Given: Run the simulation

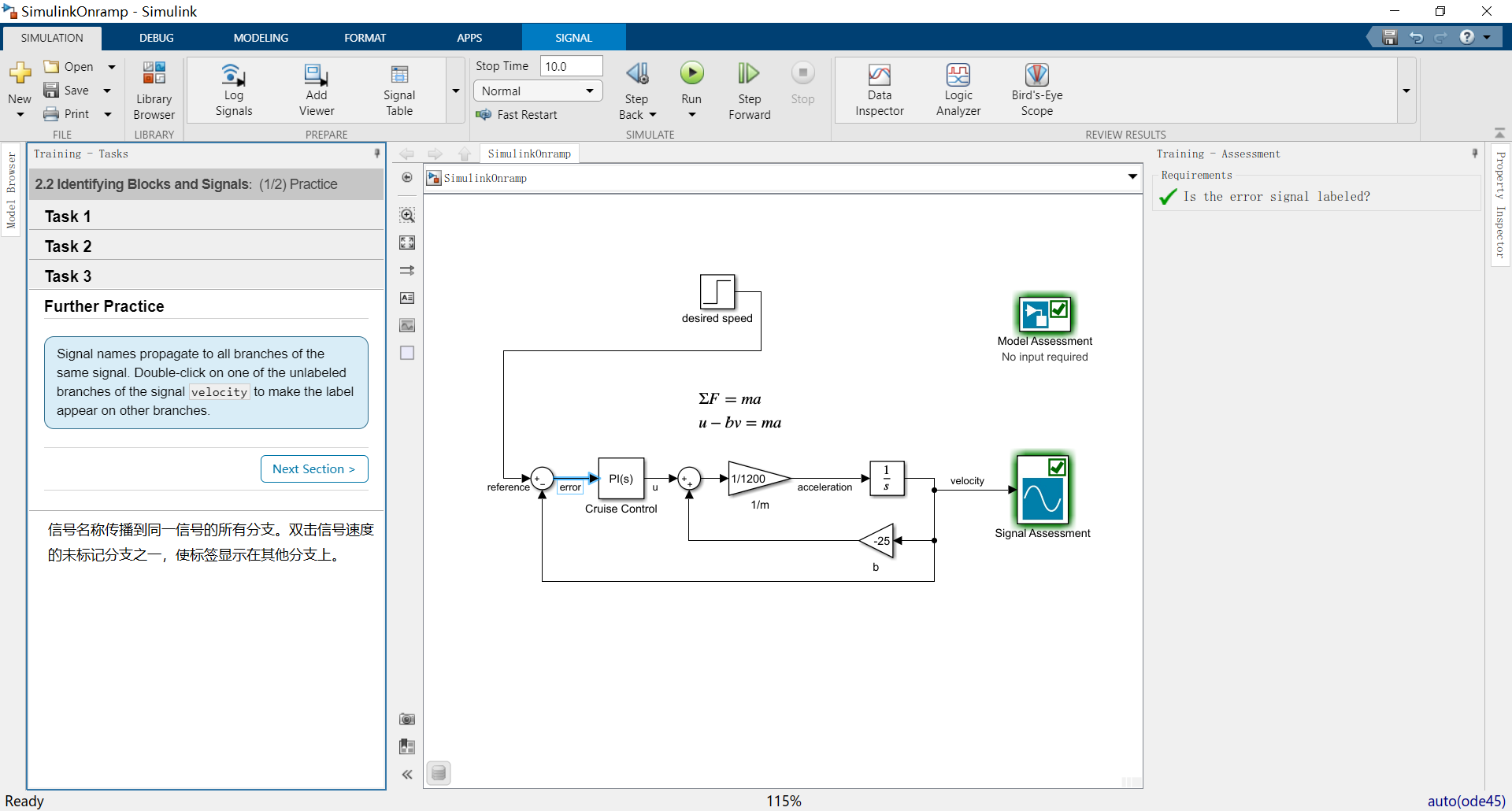Looking at the screenshot, I should [691, 74].
